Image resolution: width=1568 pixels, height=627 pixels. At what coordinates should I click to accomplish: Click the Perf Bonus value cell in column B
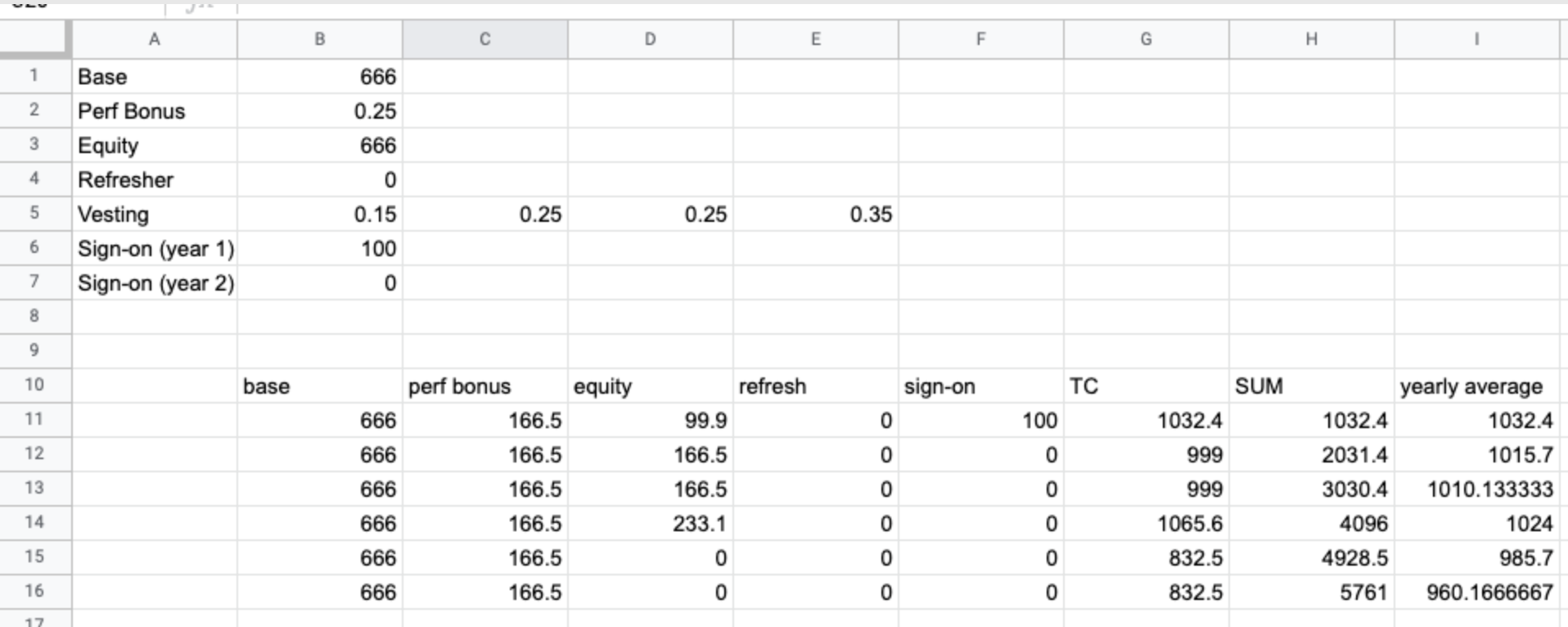[320, 111]
